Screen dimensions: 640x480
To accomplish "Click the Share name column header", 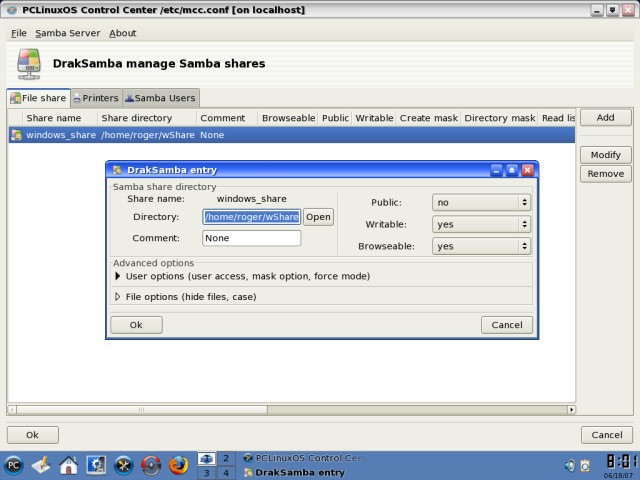I will (x=60, y=118).
